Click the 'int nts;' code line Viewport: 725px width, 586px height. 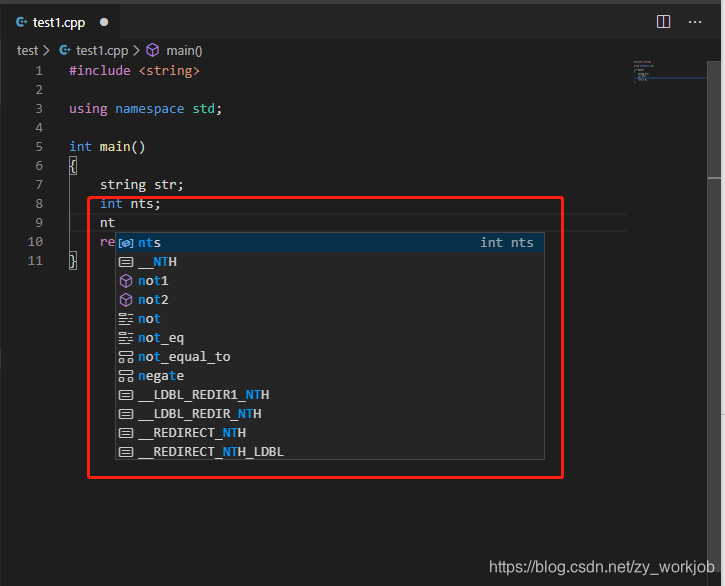click(130, 204)
